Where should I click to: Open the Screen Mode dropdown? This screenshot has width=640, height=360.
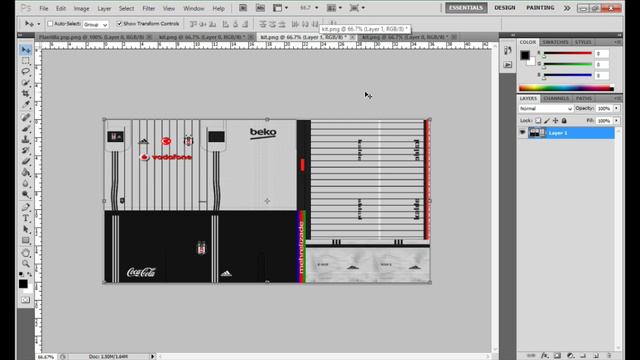(x=357, y=8)
